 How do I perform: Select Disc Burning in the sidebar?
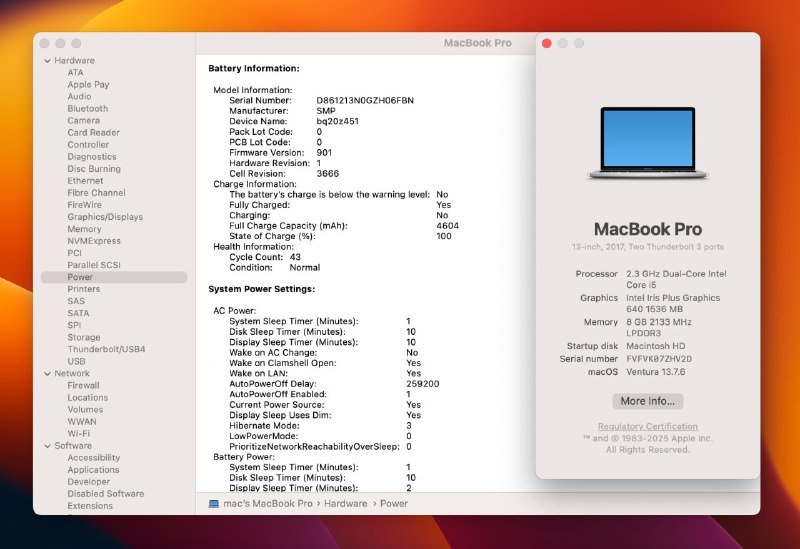[94, 169]
